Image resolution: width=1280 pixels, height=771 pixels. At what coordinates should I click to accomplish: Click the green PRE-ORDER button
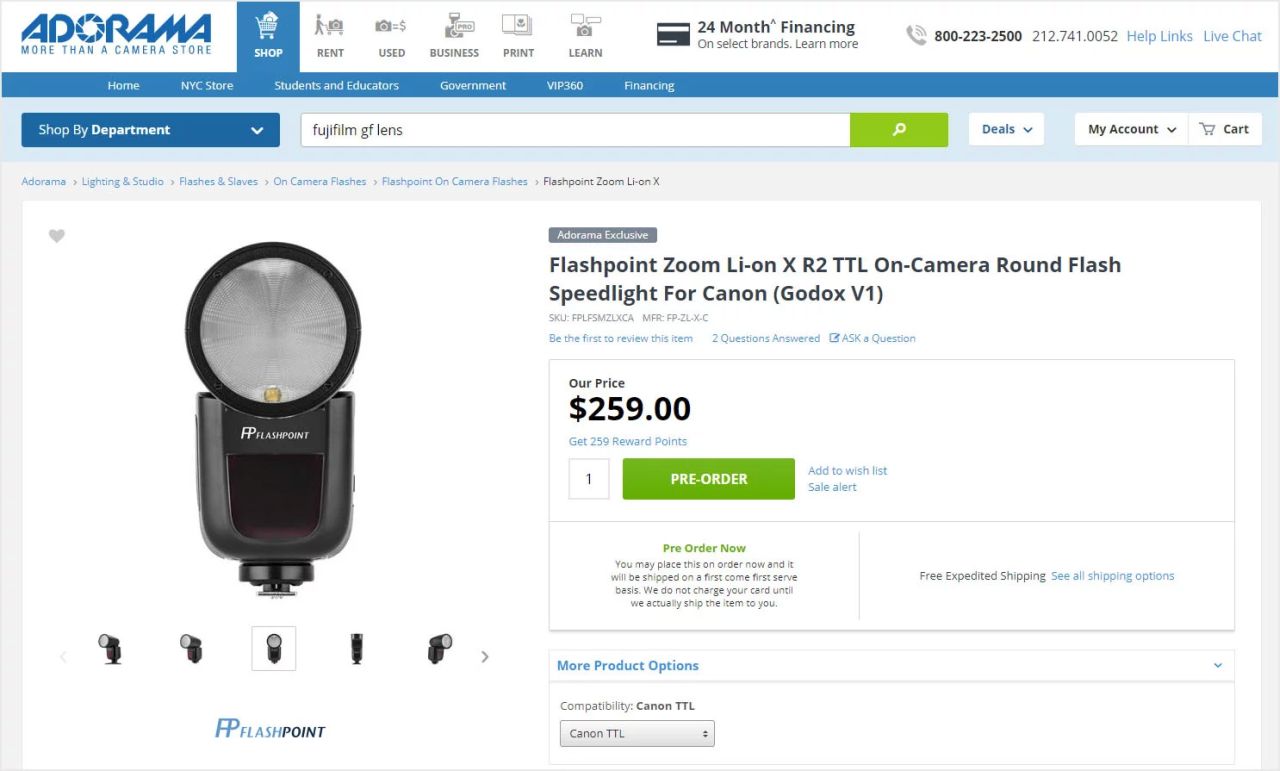[x=708, y=479]
